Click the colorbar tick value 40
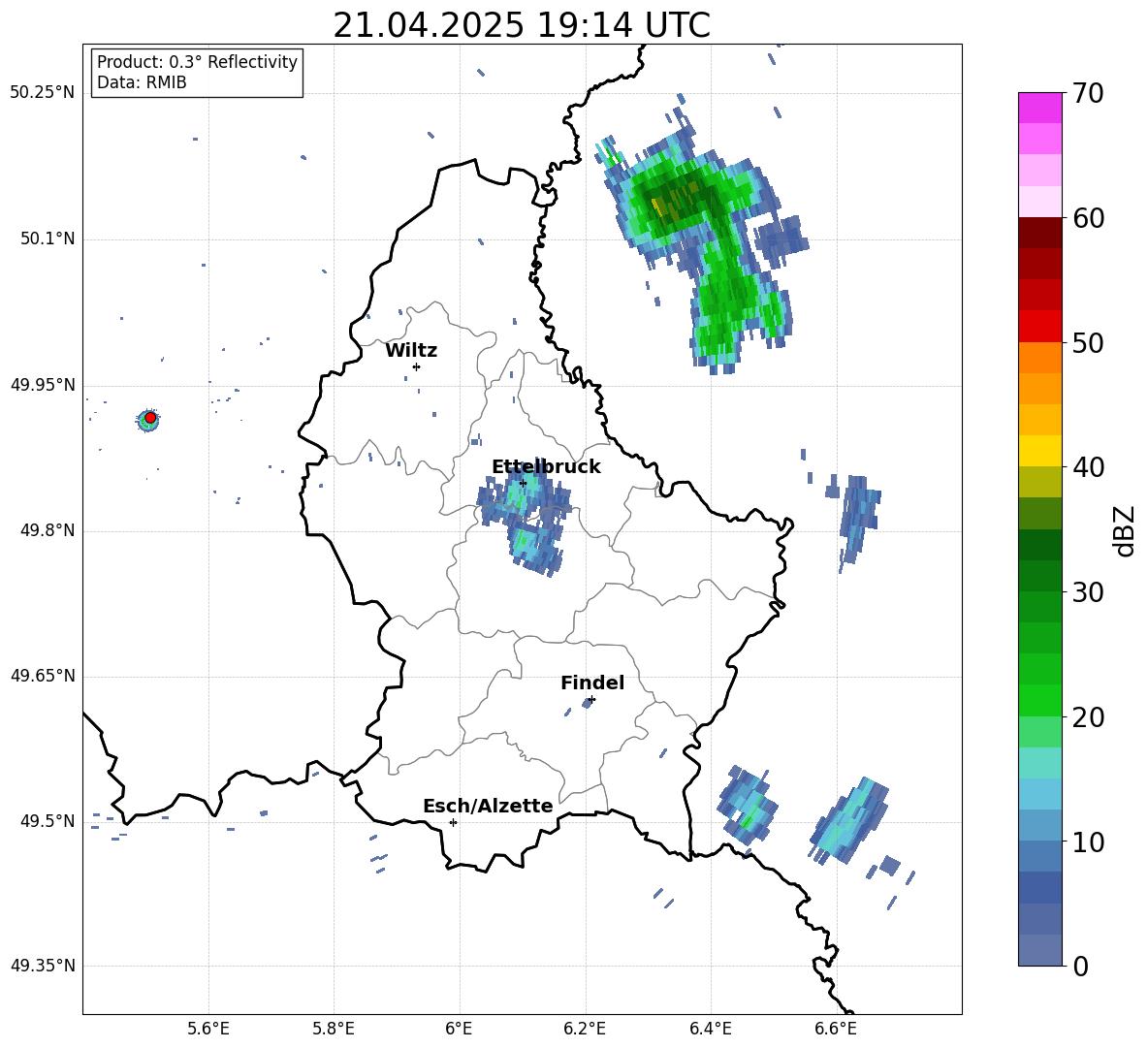1148x1048 pixels. pos(1087,467)
